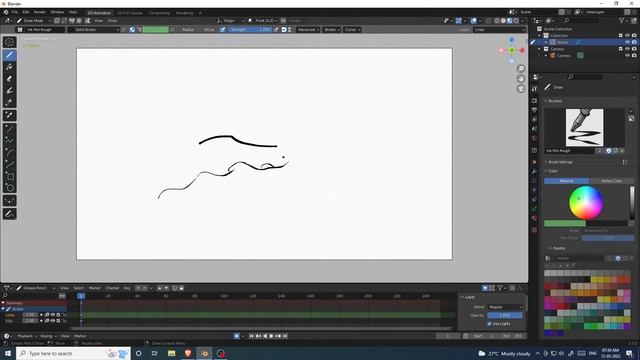Select the Line primitive tool
This screenshot has height=360, width=640.
9,129
